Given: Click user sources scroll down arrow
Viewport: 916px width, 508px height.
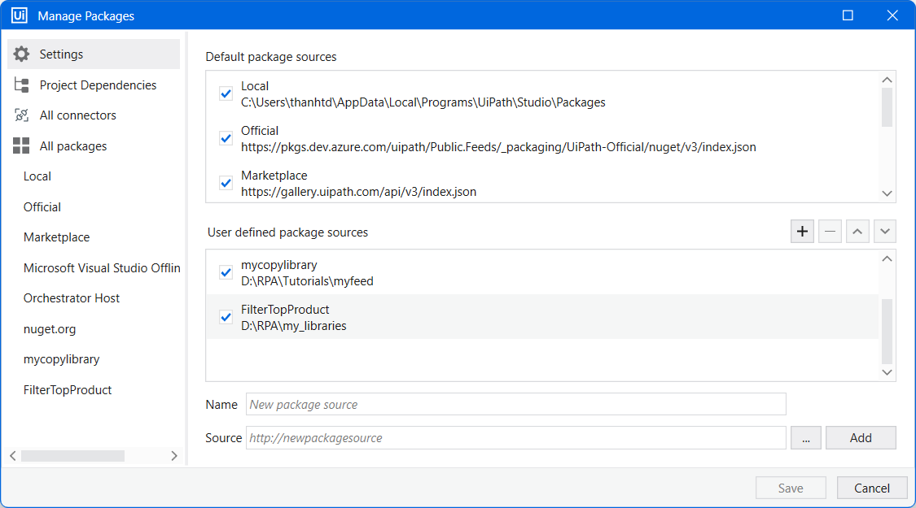Looking at the screenshot, I should [x=887, y=373].
